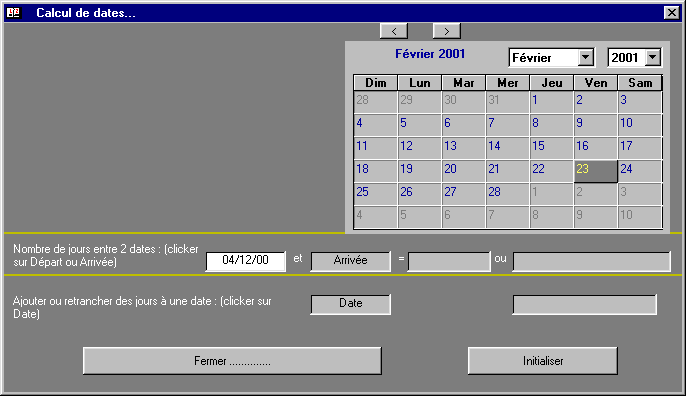Select greyed January 31 in the calendar
Screen dimensions: 686x396
(x=508, y=102)
